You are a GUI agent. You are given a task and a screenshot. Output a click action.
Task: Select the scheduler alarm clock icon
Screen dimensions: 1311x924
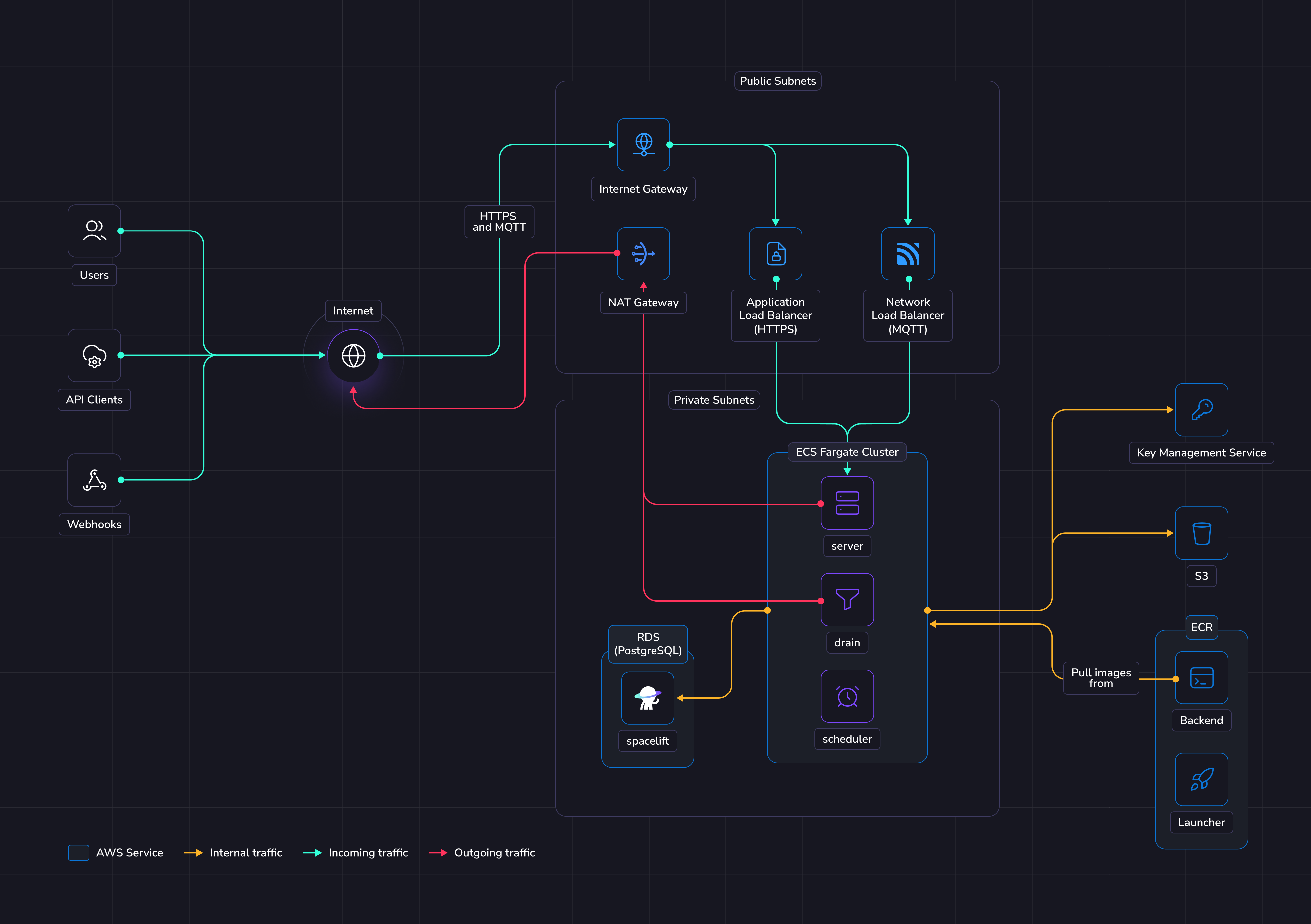847,696
